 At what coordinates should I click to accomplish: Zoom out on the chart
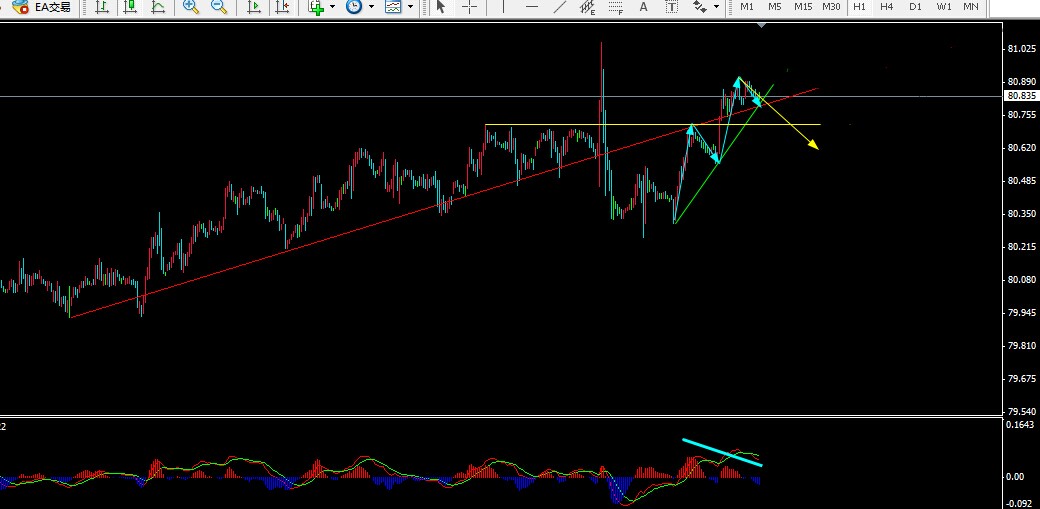point(219,7)
